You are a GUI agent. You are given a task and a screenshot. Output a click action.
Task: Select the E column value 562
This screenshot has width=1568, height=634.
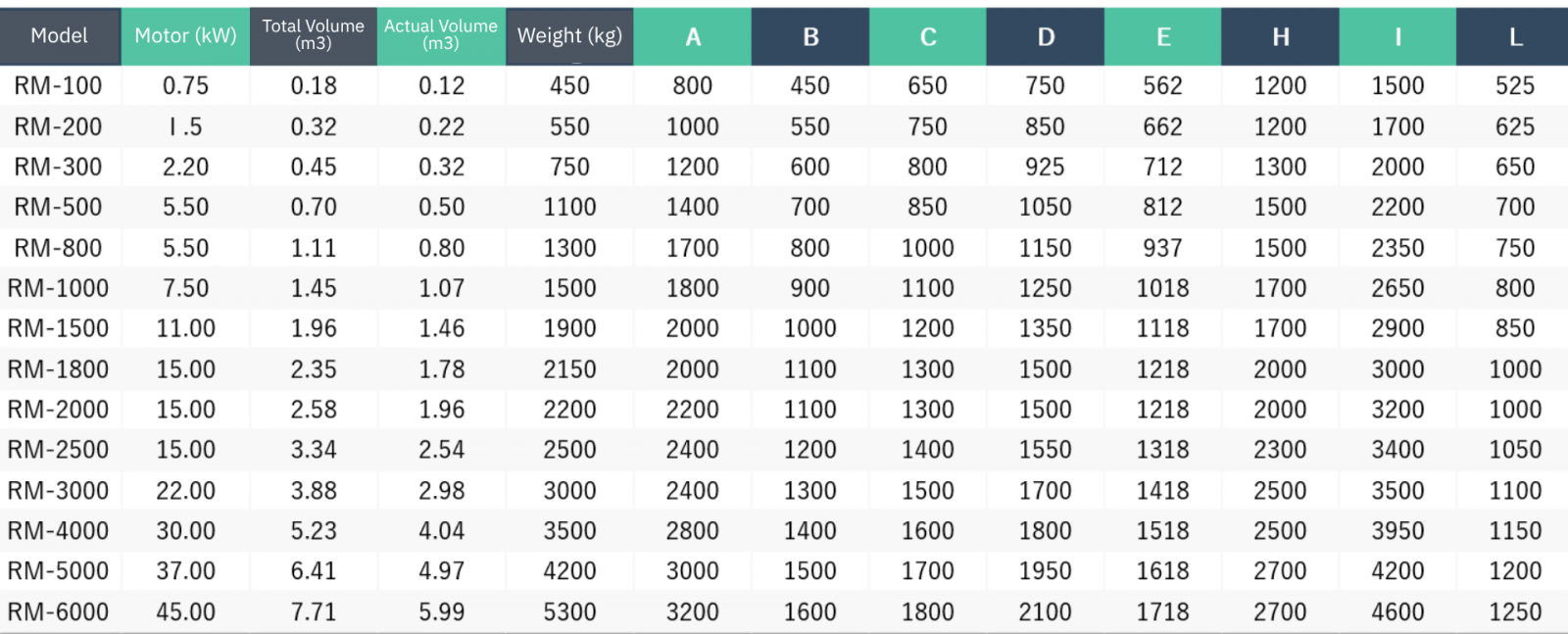(1162, 86)
